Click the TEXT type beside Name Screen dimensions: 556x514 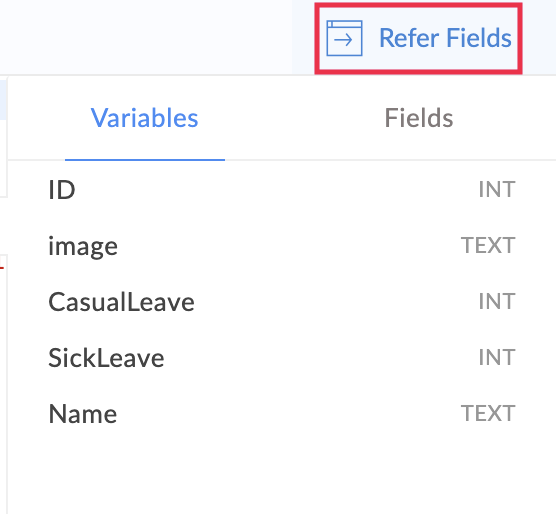[x=488, y=413]
